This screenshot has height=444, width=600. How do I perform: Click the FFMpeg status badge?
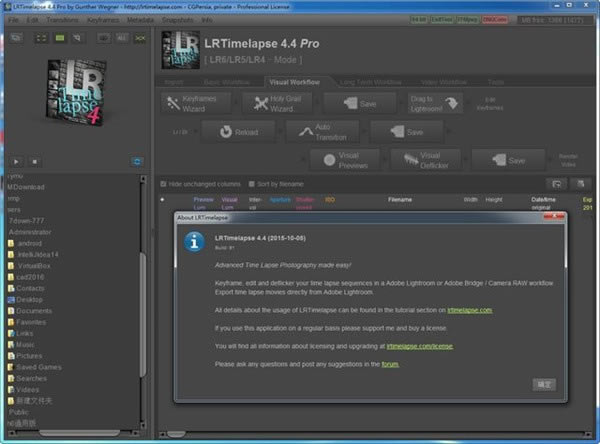468,20
